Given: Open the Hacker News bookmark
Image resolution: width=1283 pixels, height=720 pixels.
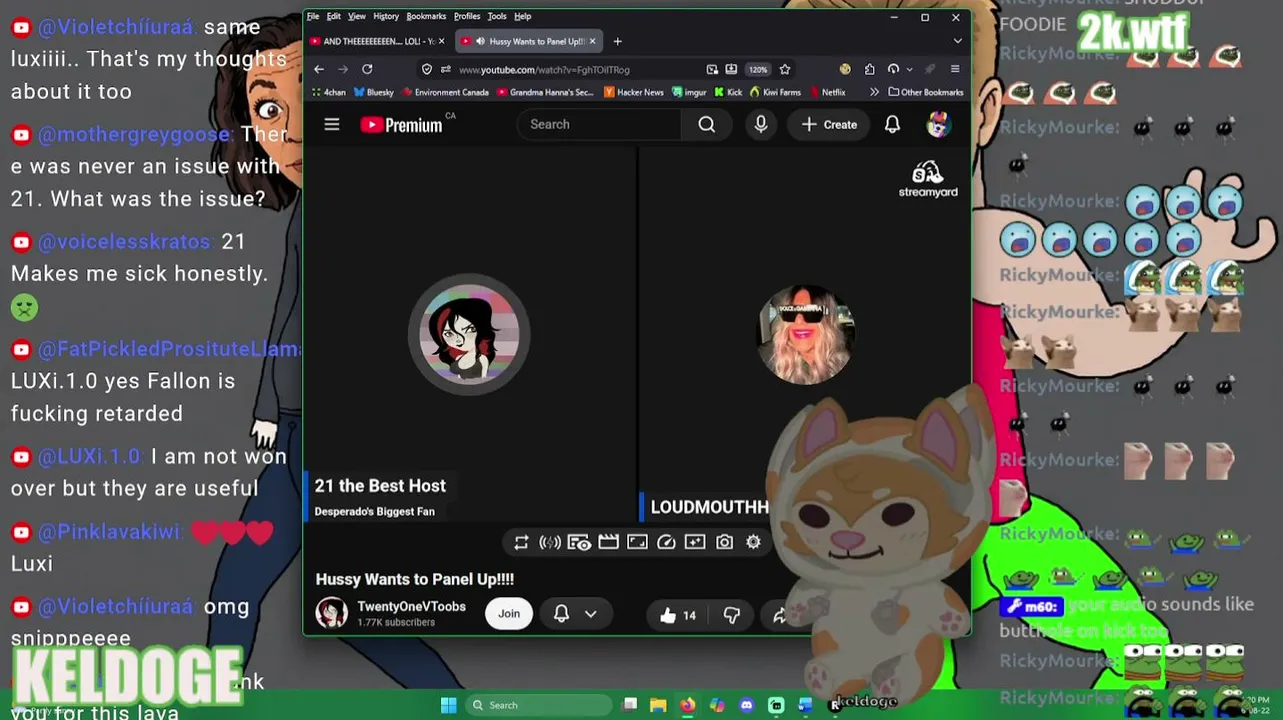Looking at the screenshot, I should [634, 92].
